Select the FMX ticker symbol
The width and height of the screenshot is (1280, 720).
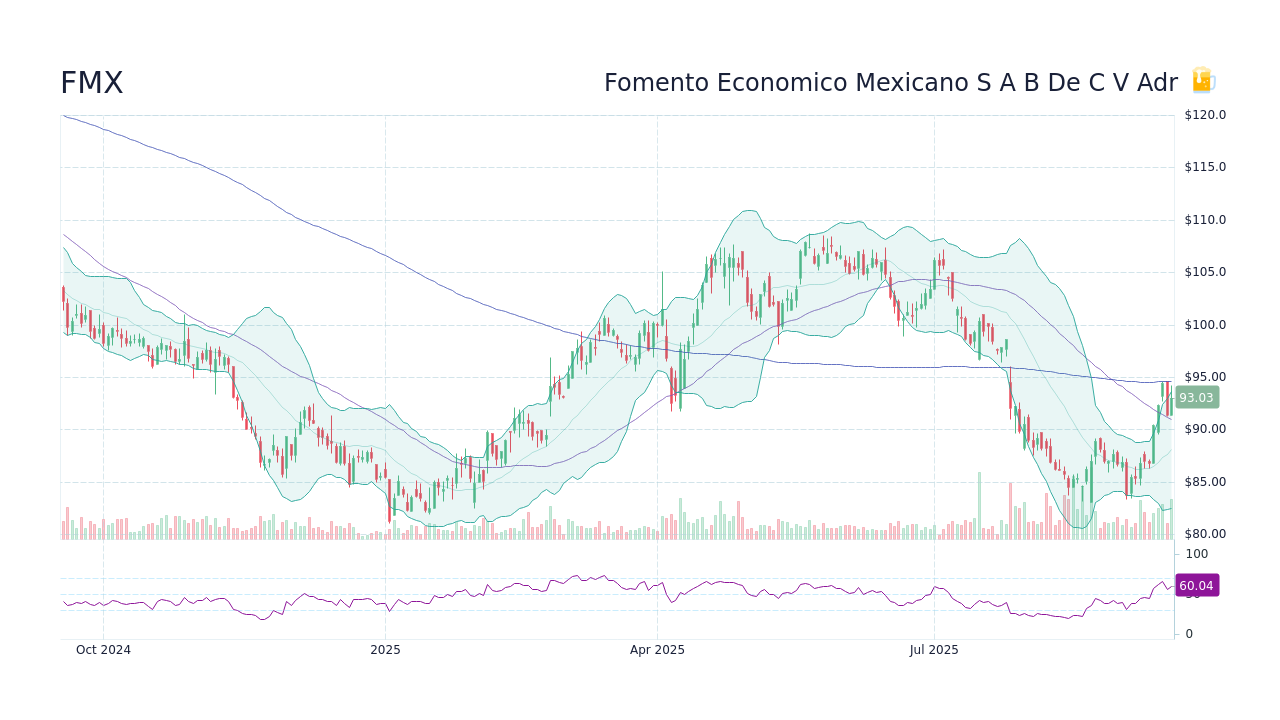92,83
